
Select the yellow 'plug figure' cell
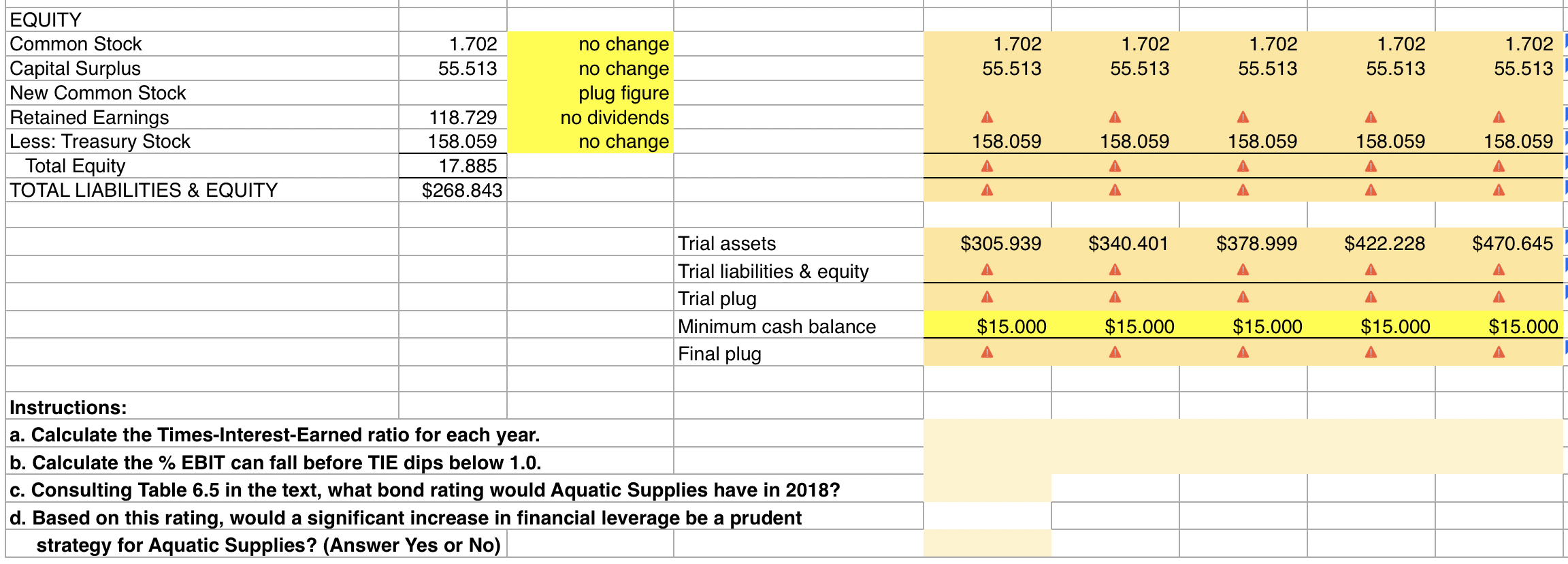point(590,93)
